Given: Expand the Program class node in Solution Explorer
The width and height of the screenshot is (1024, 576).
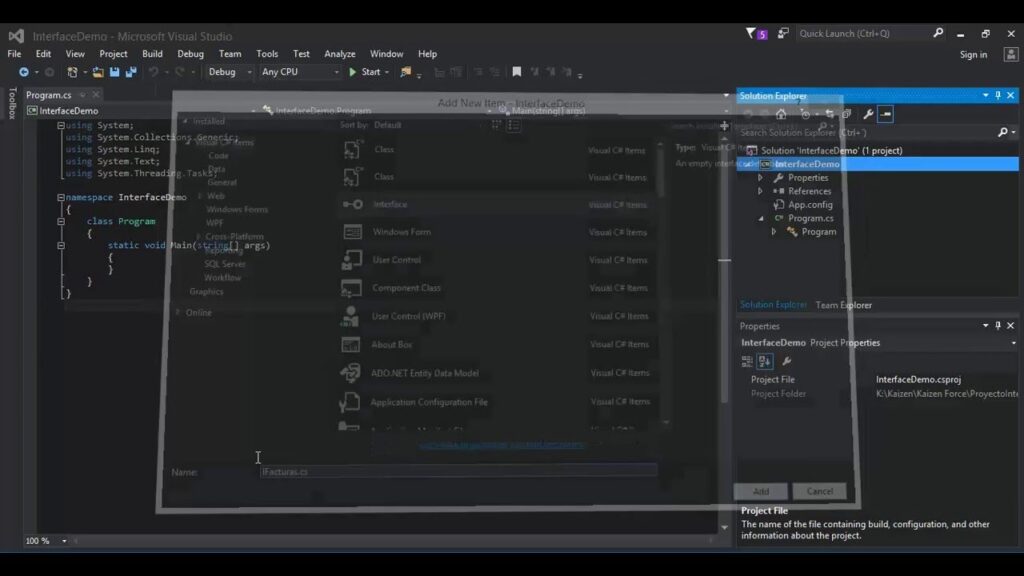Looking at the screenshot, I should [774, 232].
